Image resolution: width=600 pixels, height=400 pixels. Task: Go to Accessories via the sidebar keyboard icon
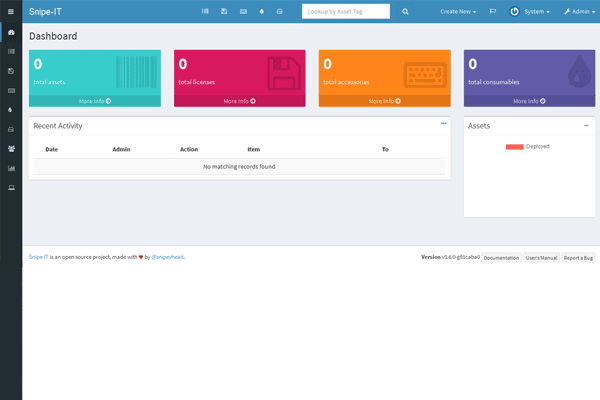[x=11, y=90]
